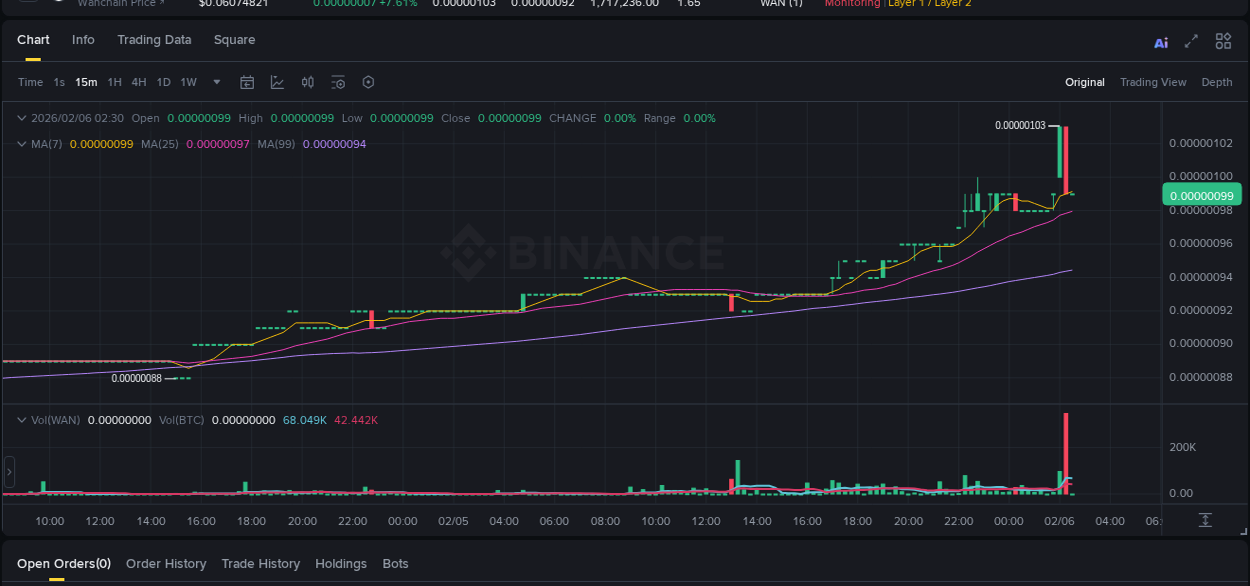Open the Order History tab
1250x586 pixels.
166,563
